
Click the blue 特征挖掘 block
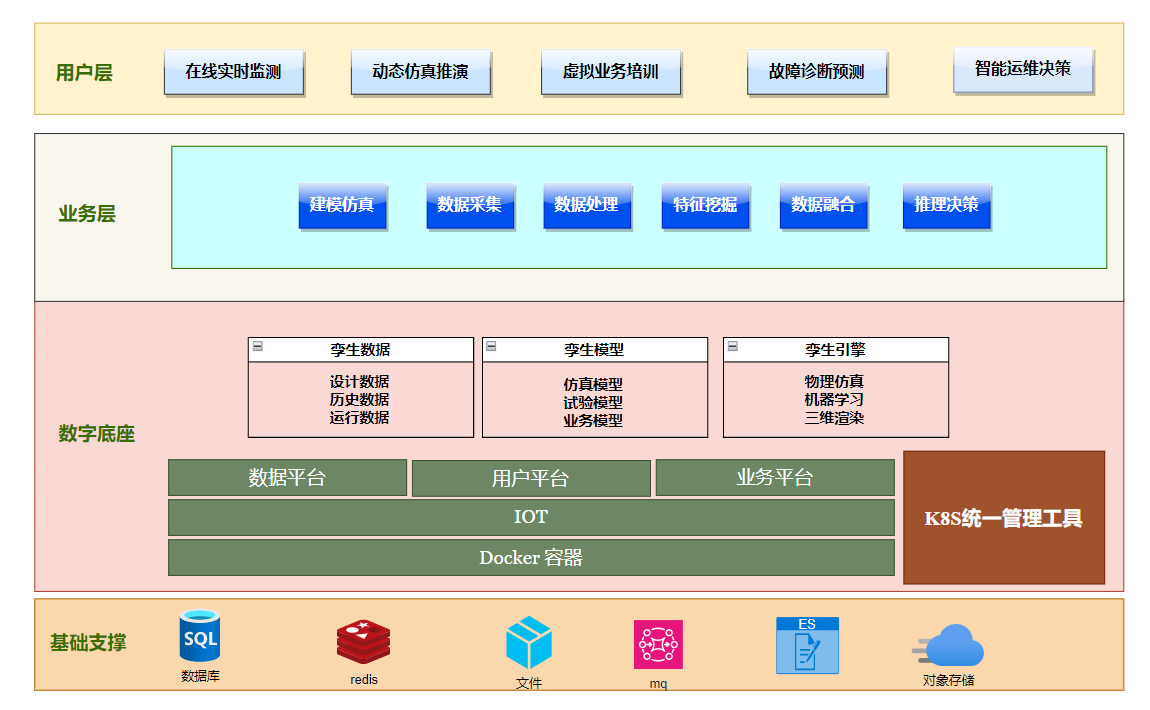[x=706, y=206]
